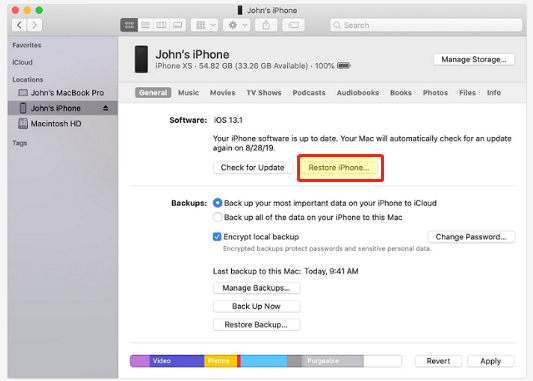This screenshot has width=533, height=381.
Task: Click the Favorites sidebar heading
Action: [x=27, y=45]
